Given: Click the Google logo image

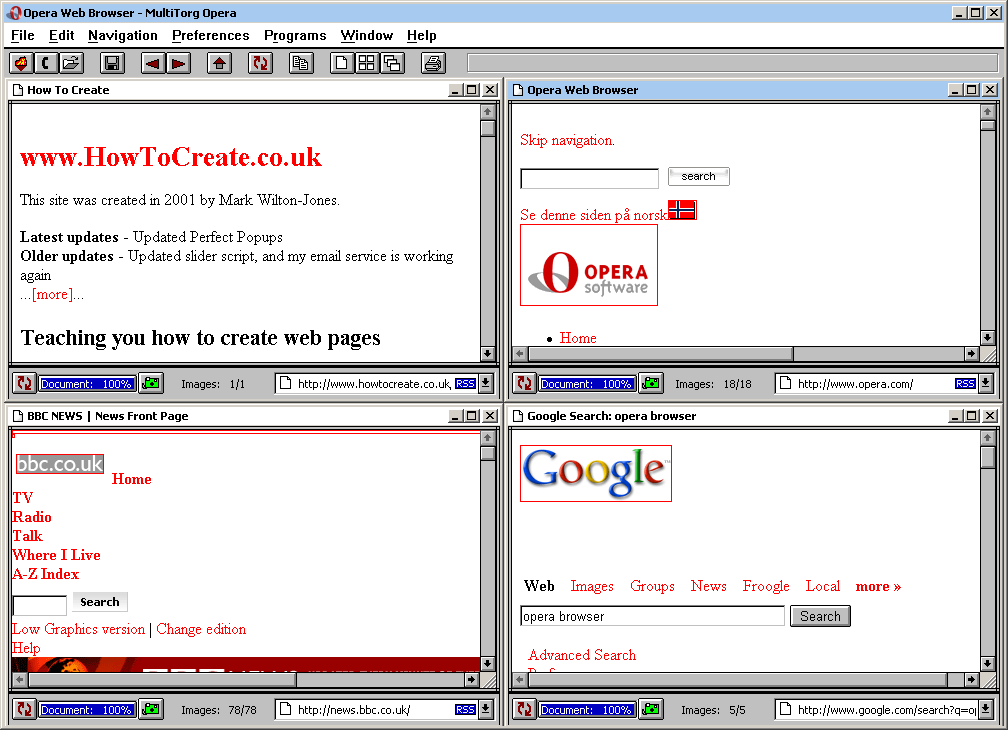Looking at the screenshot, I should [596, 473].
